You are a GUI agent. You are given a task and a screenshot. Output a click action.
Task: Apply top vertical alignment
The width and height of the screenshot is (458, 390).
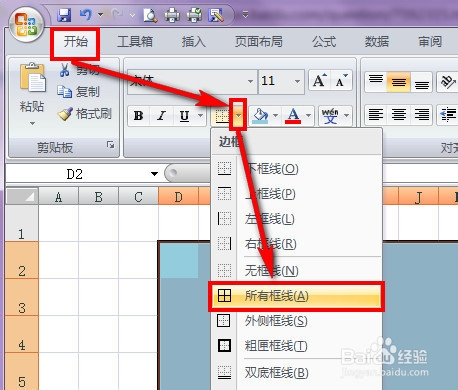[x=376, y=81]
